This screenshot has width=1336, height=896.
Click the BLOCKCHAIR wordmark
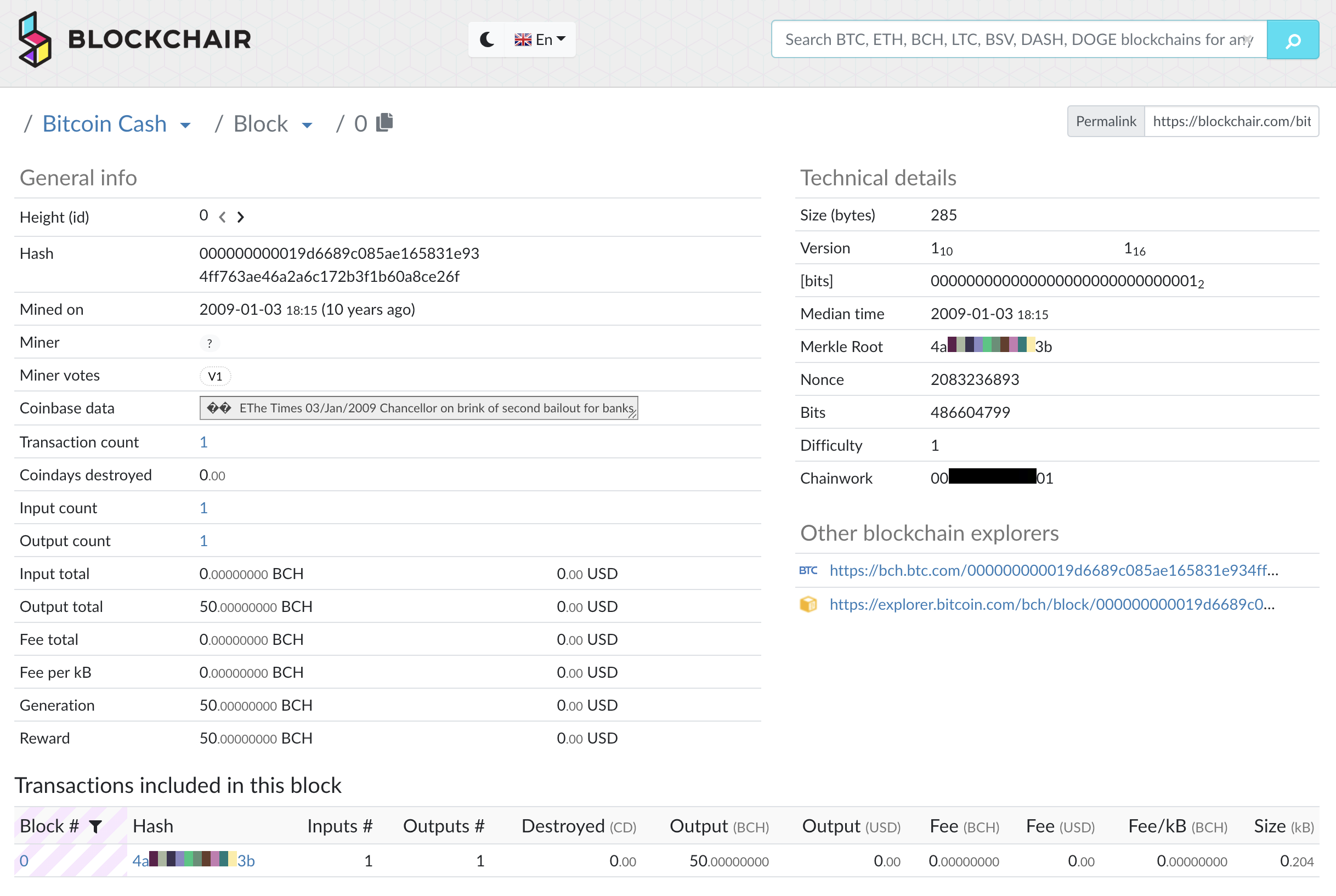(159, 39)
